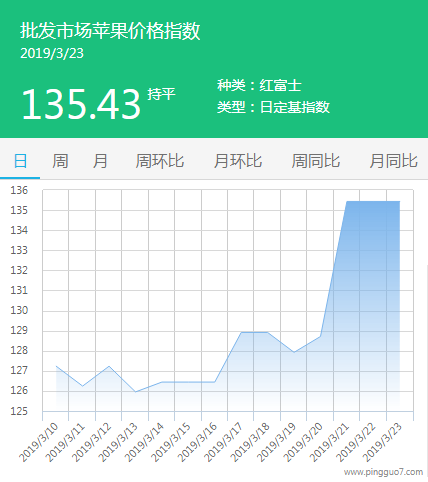The image size is (428, 482).
Task: Click y-axis label 133
Action: [19, 250]
